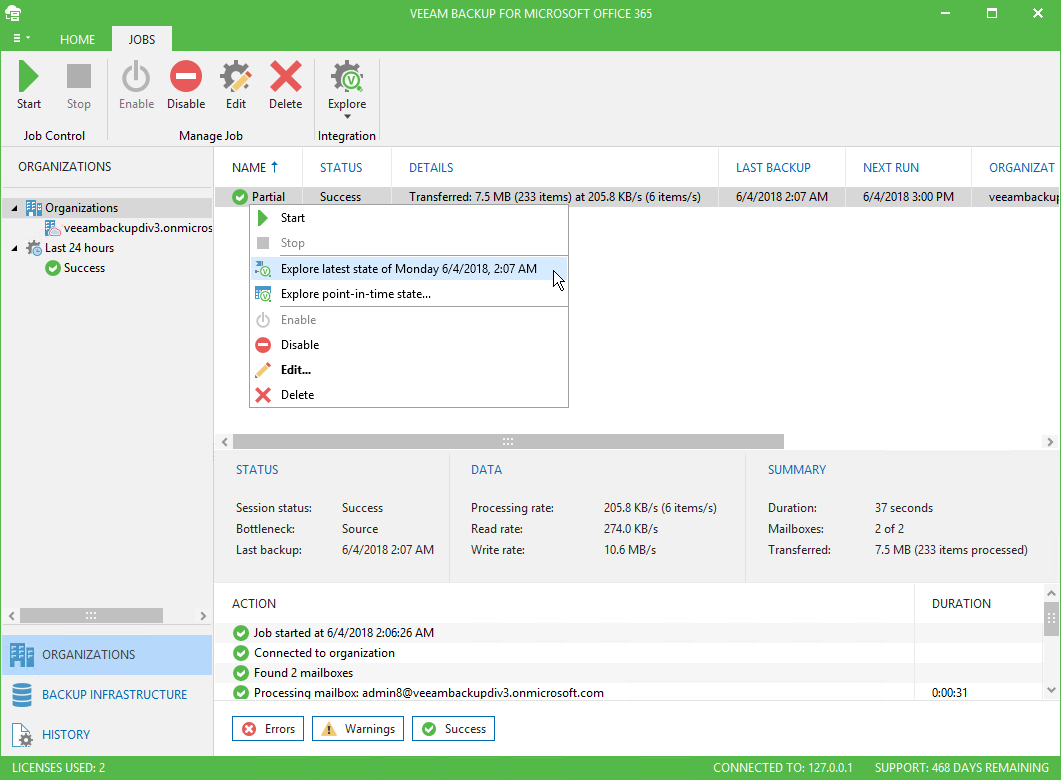
Task: Click the Veeam application icon in title bar
Action: click(x=13, y=13)
